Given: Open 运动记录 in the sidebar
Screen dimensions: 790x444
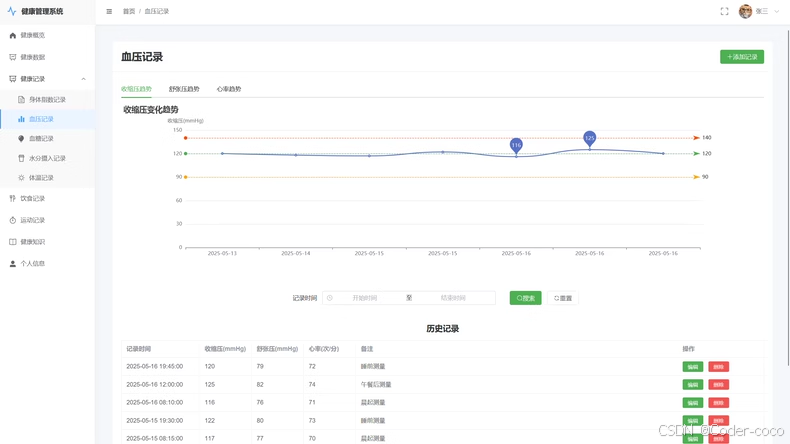Looking at the screenshot, I should coord(47,220).
